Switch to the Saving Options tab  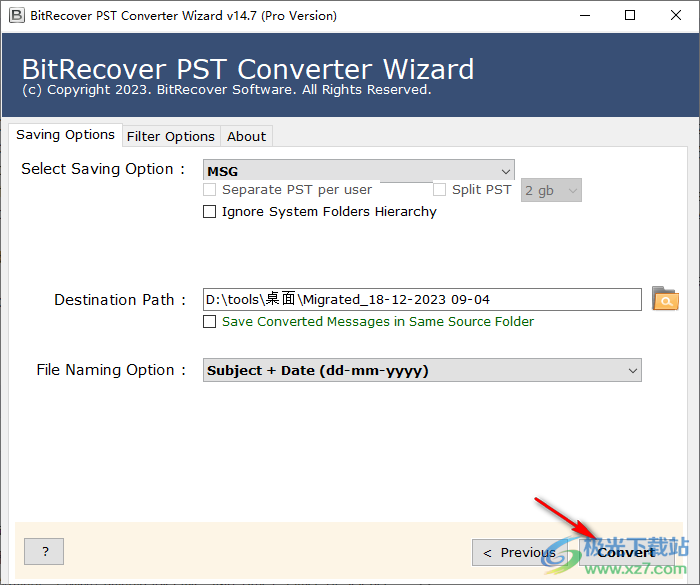(65, 135)
